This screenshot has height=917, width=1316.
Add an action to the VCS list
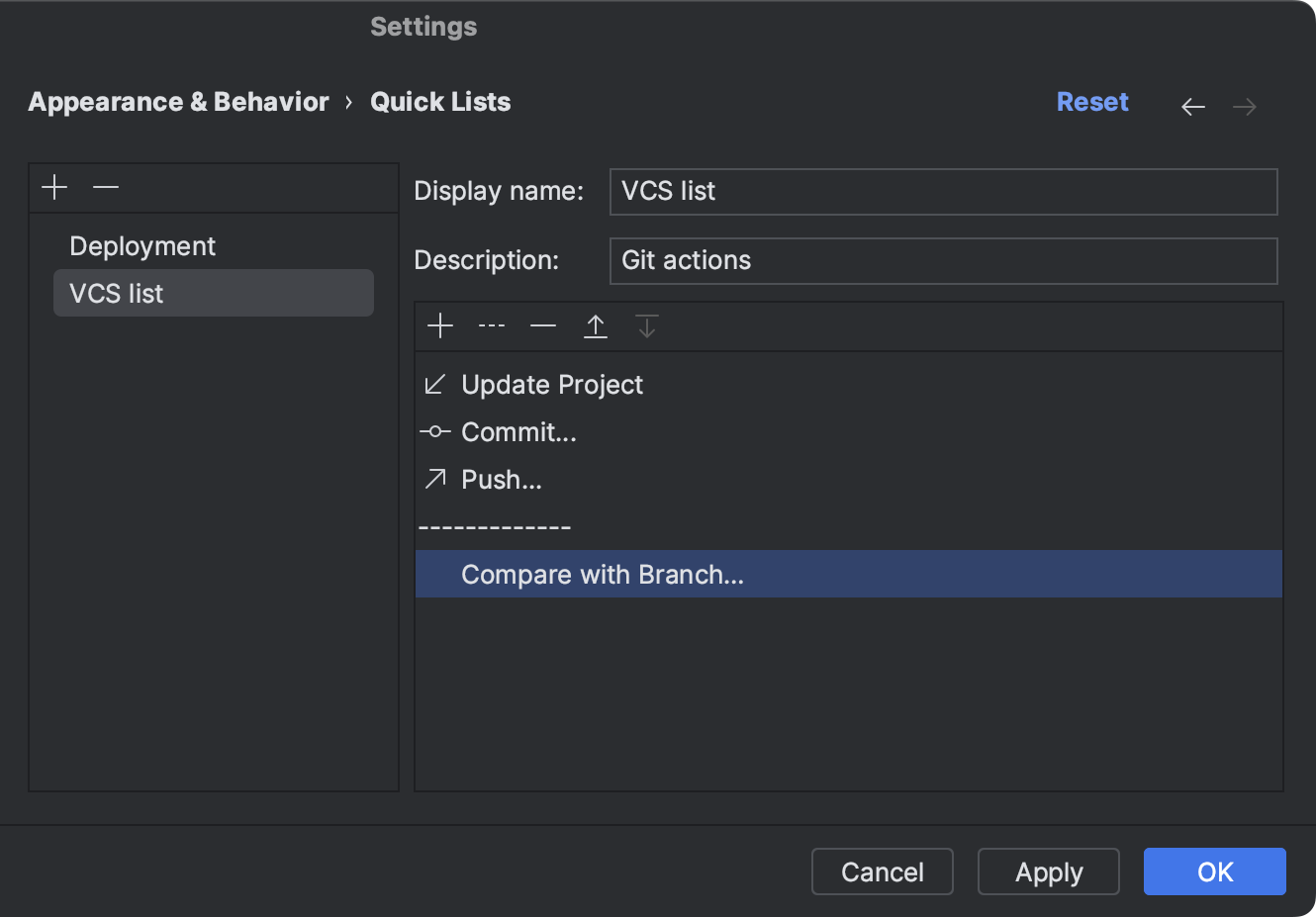pyautogui.click(x=439, y=325)
